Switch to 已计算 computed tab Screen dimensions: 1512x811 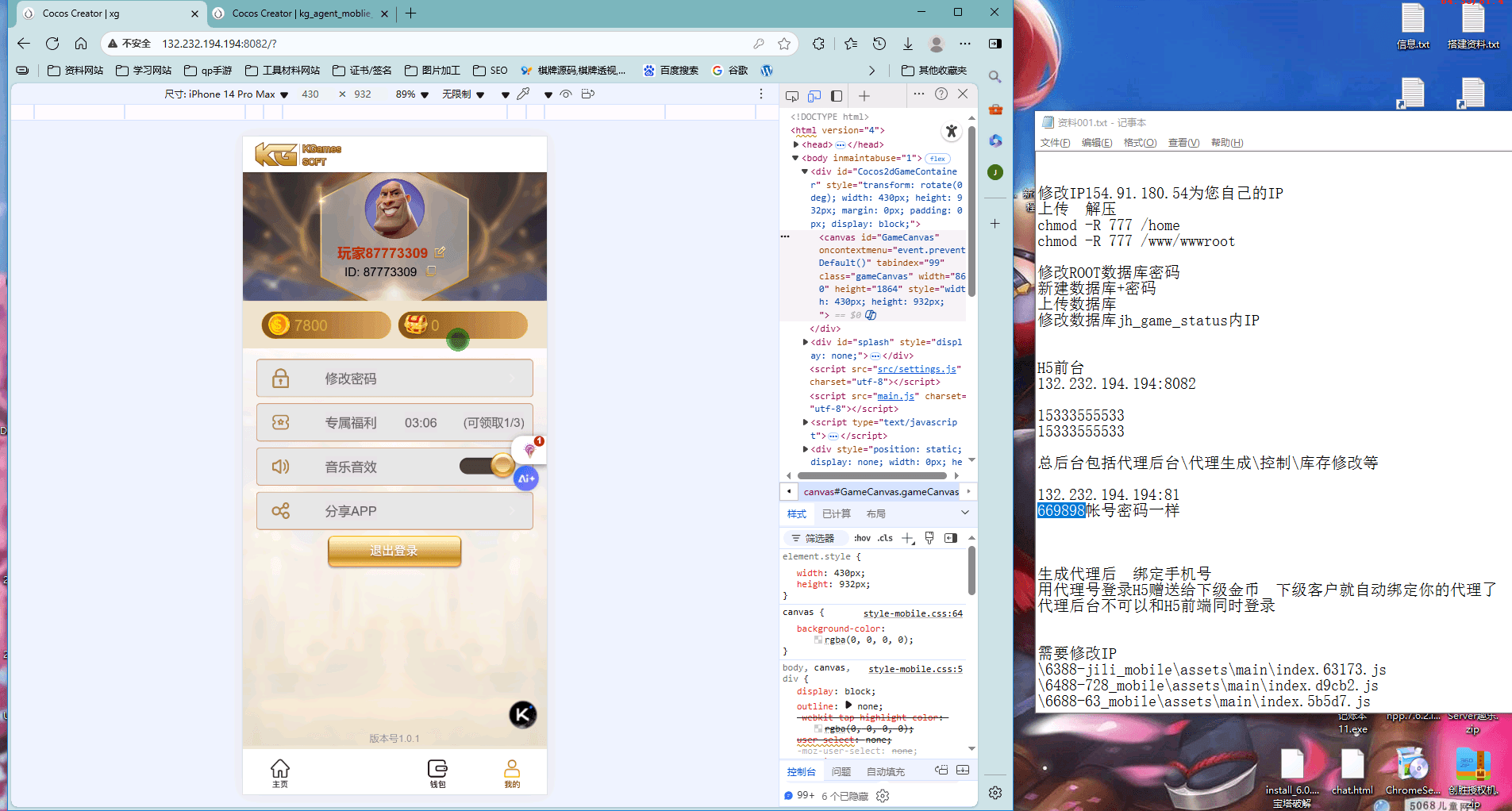click(837, 514)
